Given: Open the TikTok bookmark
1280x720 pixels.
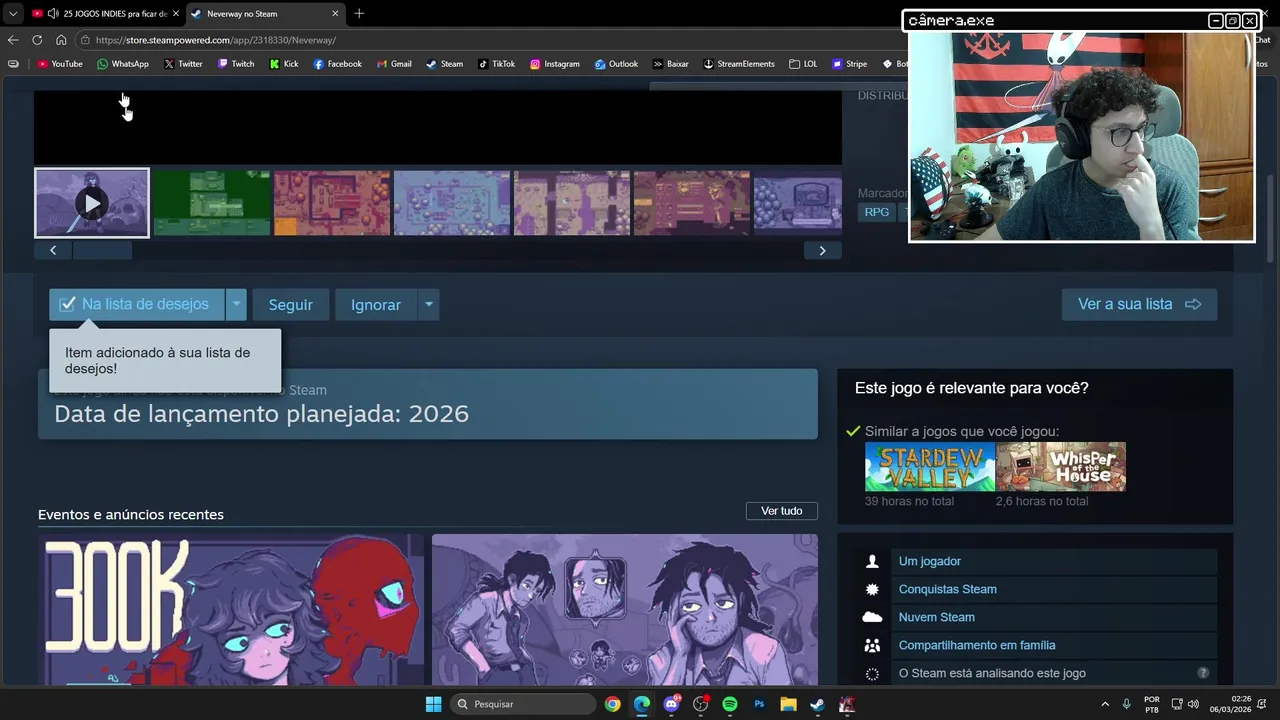Looking at the screenshot, I should coord(497,64).
